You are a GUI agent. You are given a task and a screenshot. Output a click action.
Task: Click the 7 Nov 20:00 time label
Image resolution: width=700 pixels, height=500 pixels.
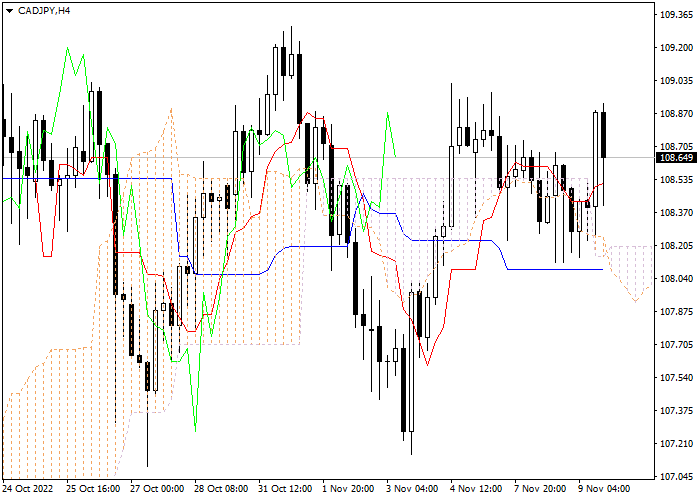[540, 489]
